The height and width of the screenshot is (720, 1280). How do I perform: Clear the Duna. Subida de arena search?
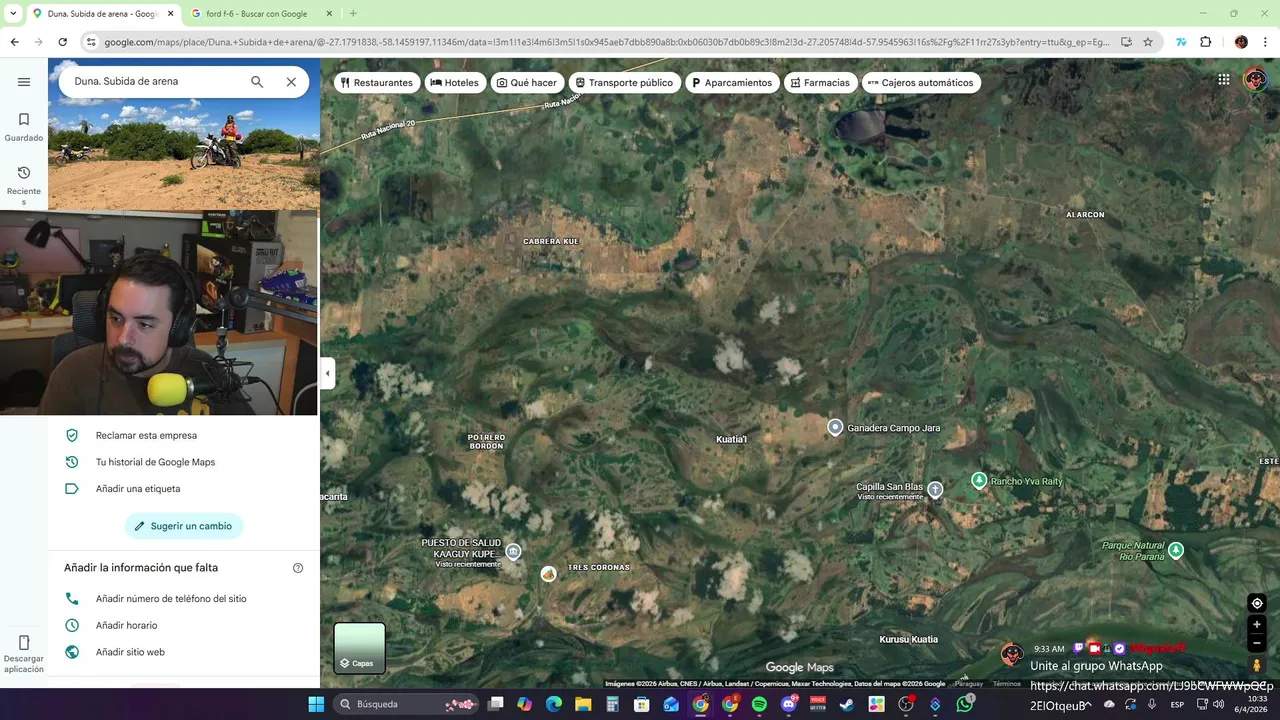tap(291, 82)
